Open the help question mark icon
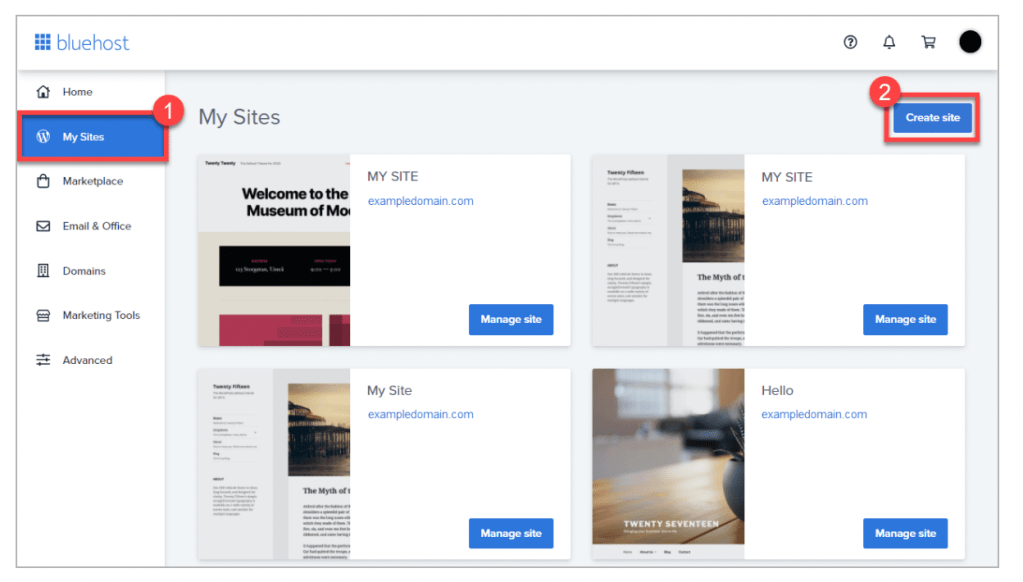This screenshot has height=582, width=1023. tap(850, 42)
